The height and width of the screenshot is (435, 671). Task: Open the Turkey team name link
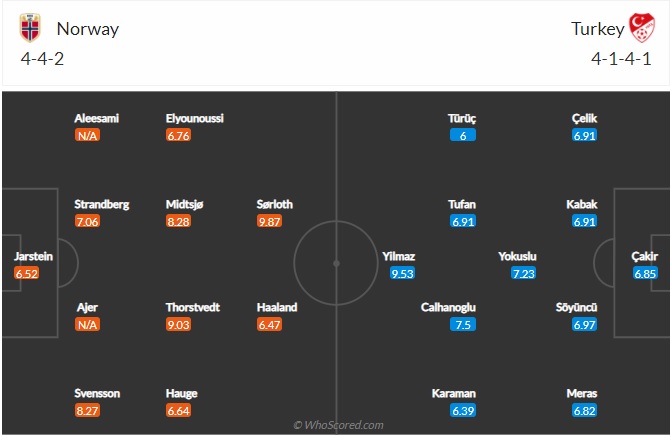click(x=598, y=29)
